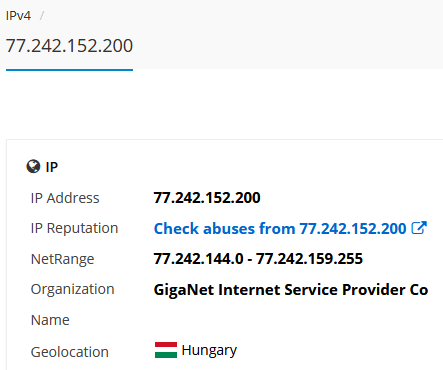Select the IP Address value 77.242.152.200

pos(207,198)
